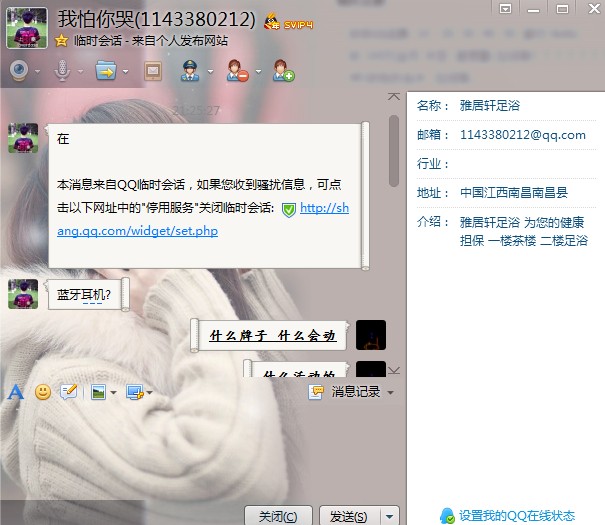The width and height of the screenshot is (605, 525).
Task: Click sender avatar next to 在 message
Action: [x=23, y=138]
